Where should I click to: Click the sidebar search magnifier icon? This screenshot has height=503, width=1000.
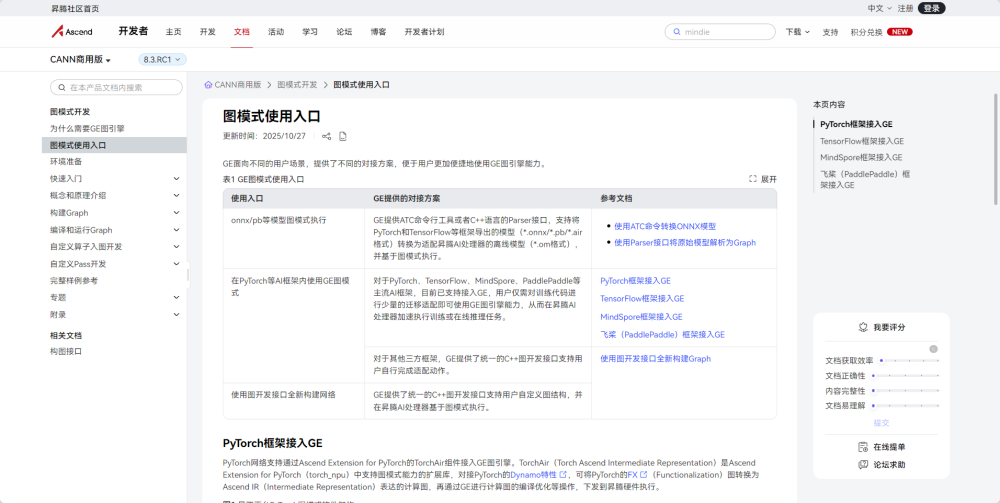(x=62, y=87)
